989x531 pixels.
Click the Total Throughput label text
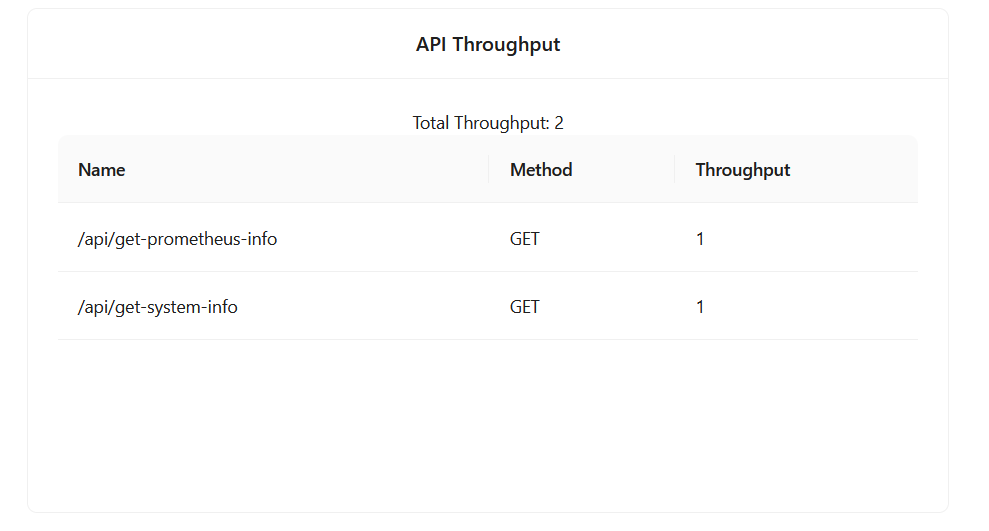tap(481, 123)
